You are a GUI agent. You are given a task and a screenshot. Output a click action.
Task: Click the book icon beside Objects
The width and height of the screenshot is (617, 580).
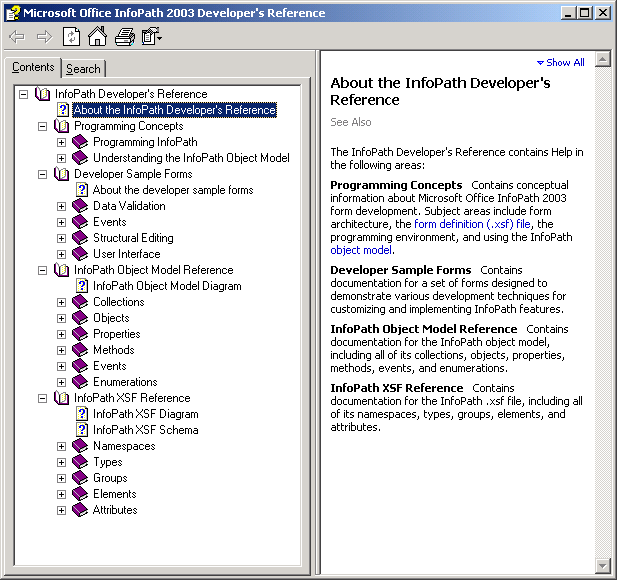tap(80, 318)
